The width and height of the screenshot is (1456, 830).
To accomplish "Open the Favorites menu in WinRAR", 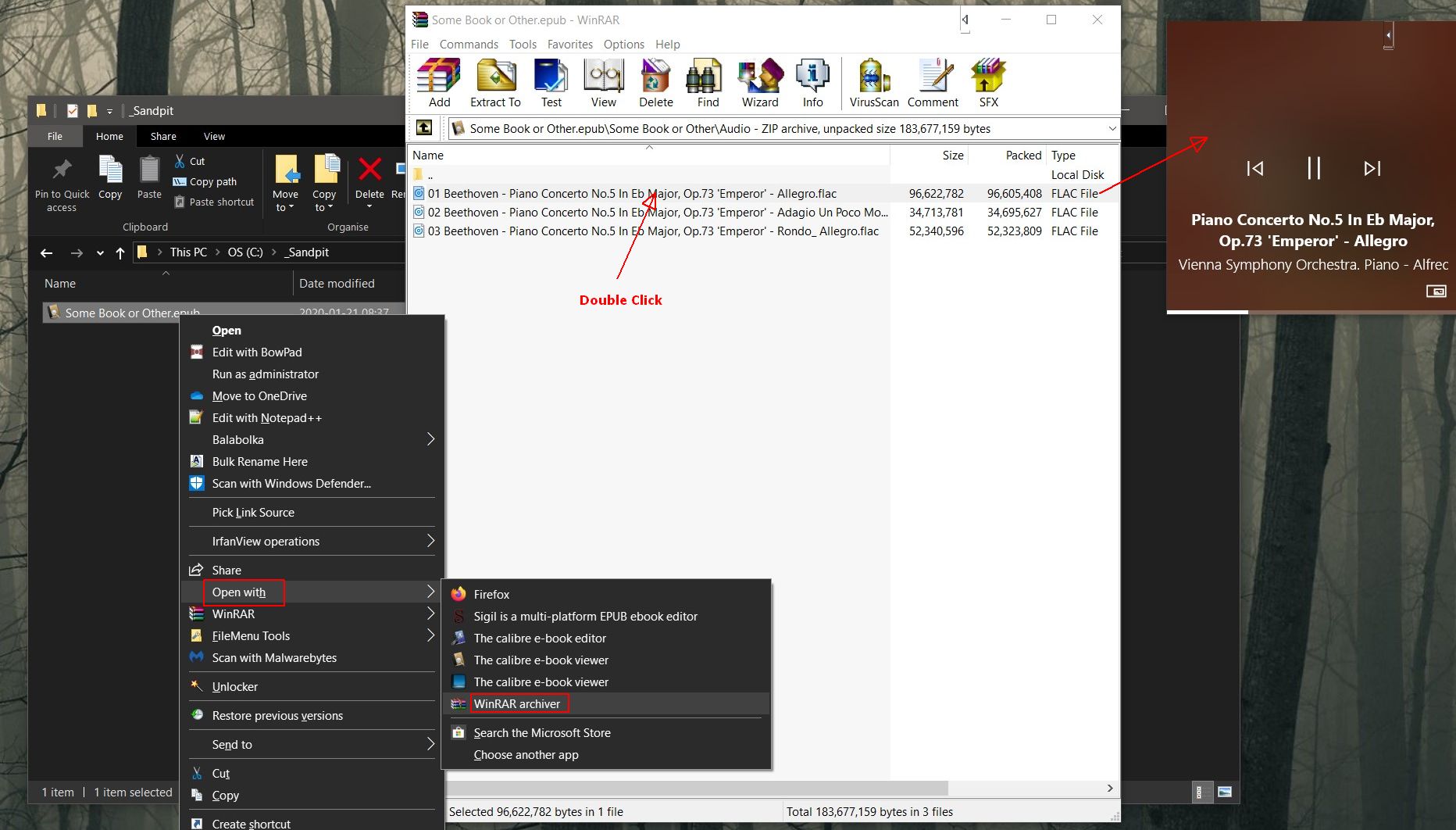I will point(570,44).
